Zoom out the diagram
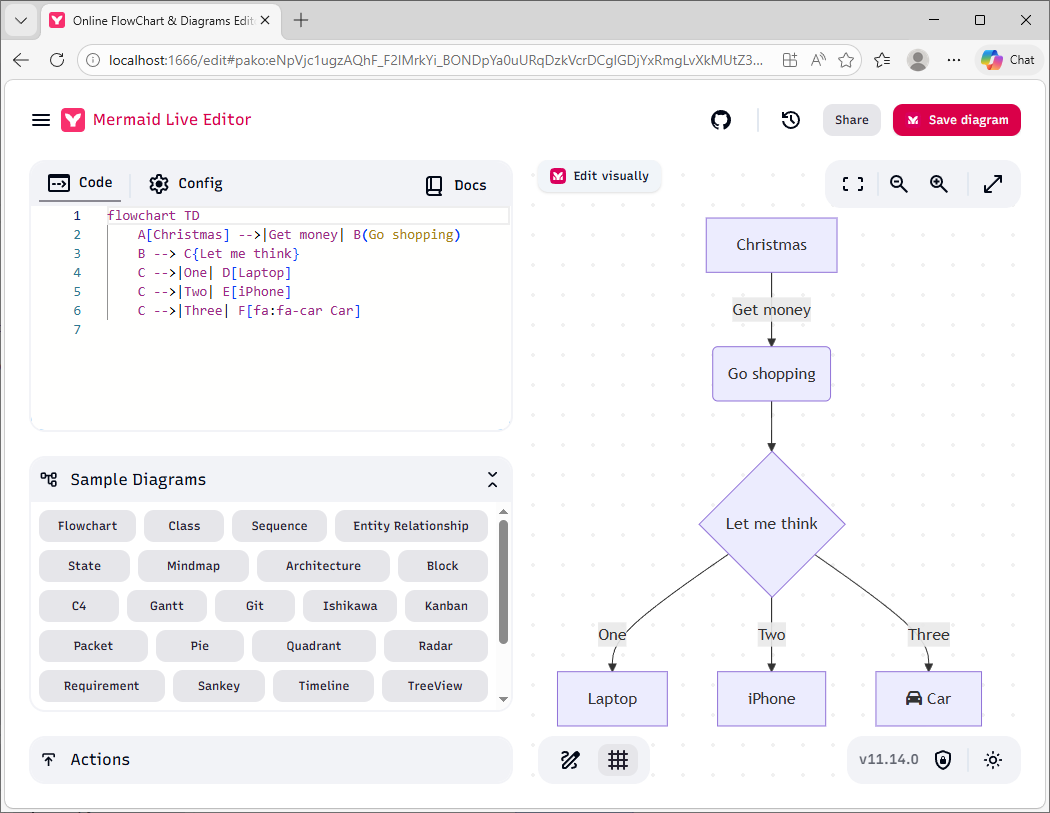The image size is (1050, 813). pos(899,184)
